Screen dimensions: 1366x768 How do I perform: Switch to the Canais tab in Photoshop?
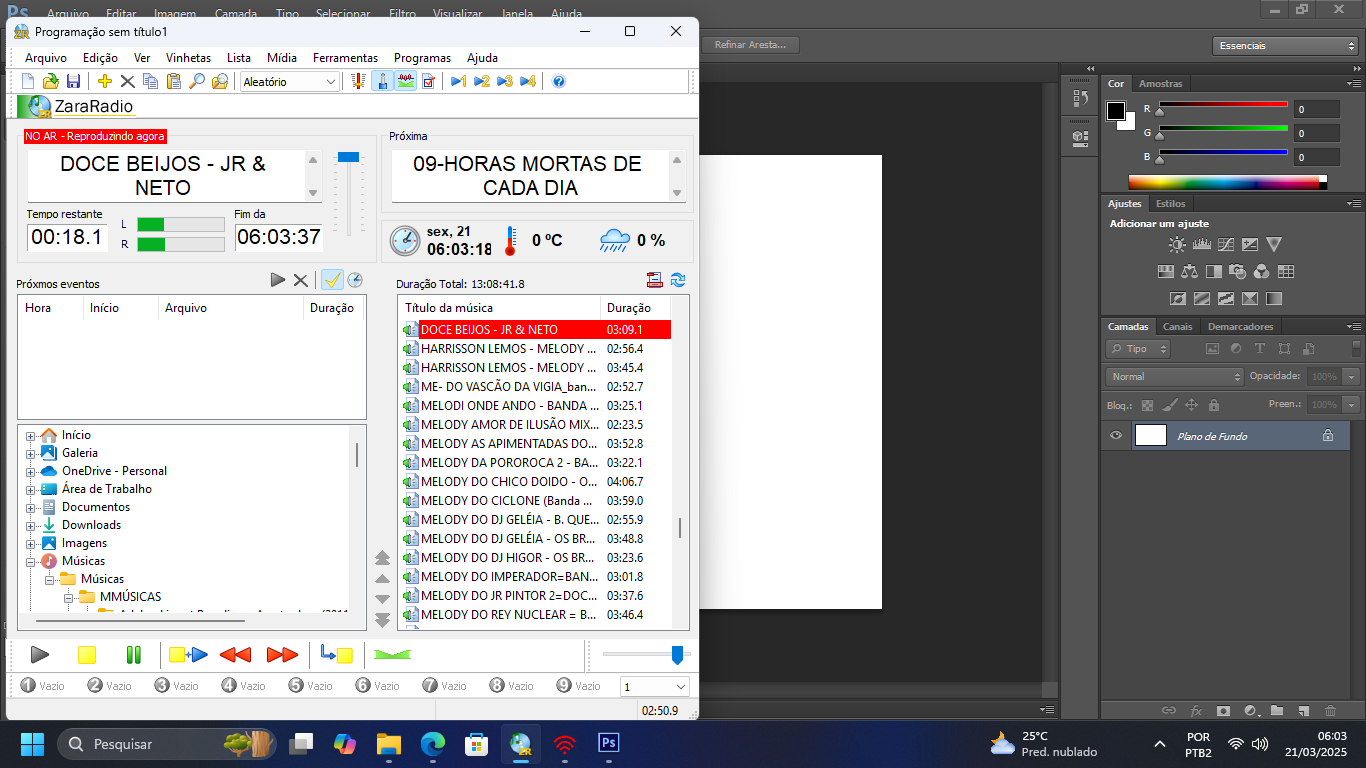[x=1177, y=327]
